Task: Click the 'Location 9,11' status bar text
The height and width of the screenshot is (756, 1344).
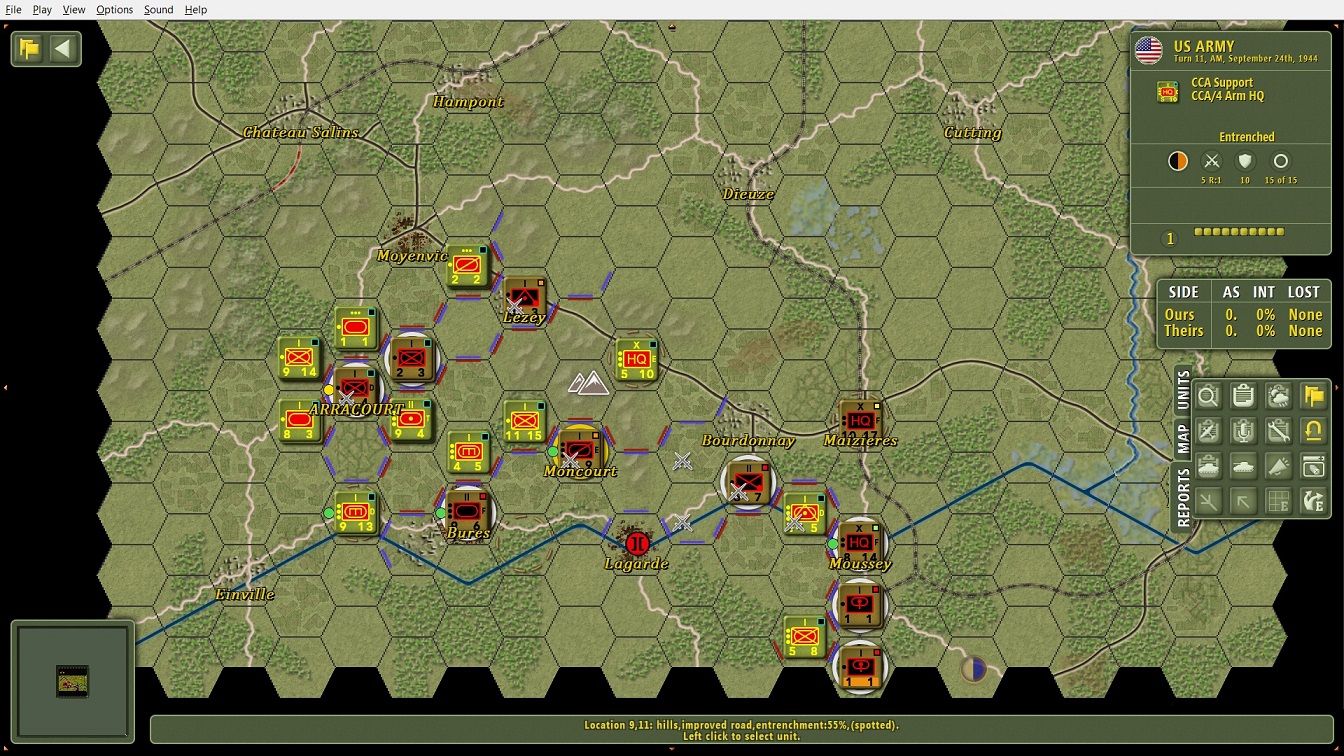Action: click(741, 725)
